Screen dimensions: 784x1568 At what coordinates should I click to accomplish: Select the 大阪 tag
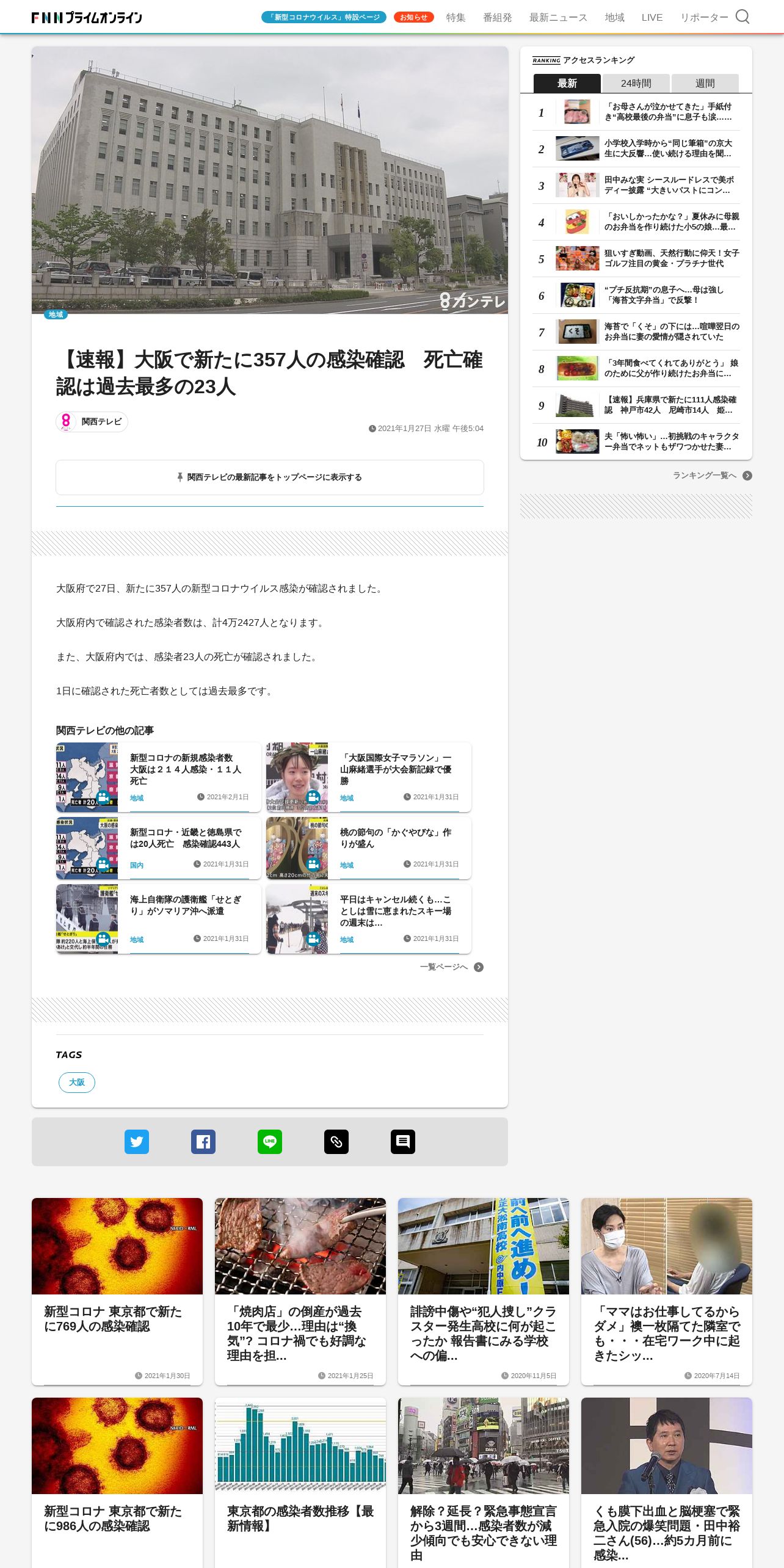tap(77, 1082)
